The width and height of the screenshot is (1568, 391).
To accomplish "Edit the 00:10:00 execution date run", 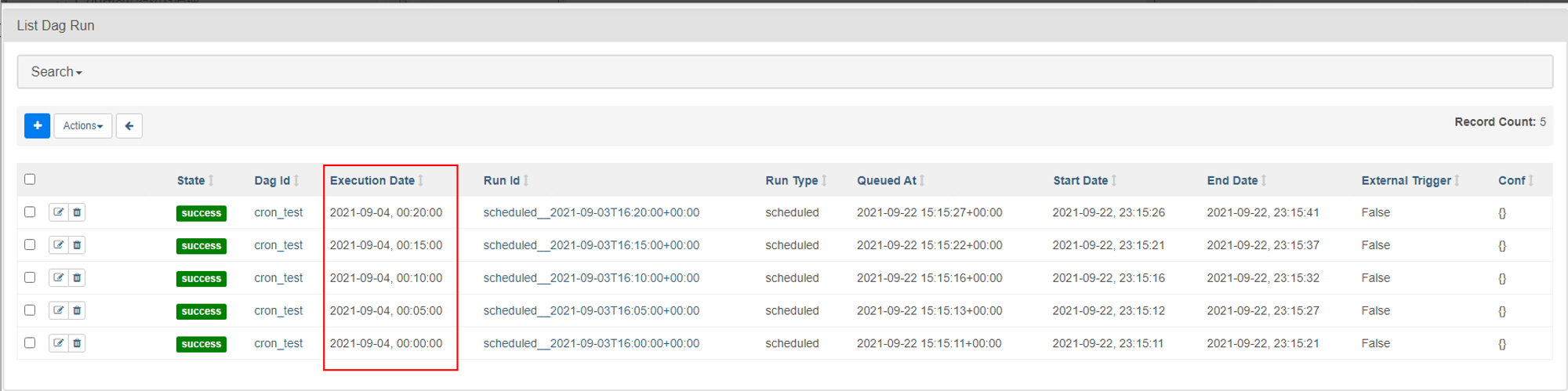I will click(x=58, y=278).
